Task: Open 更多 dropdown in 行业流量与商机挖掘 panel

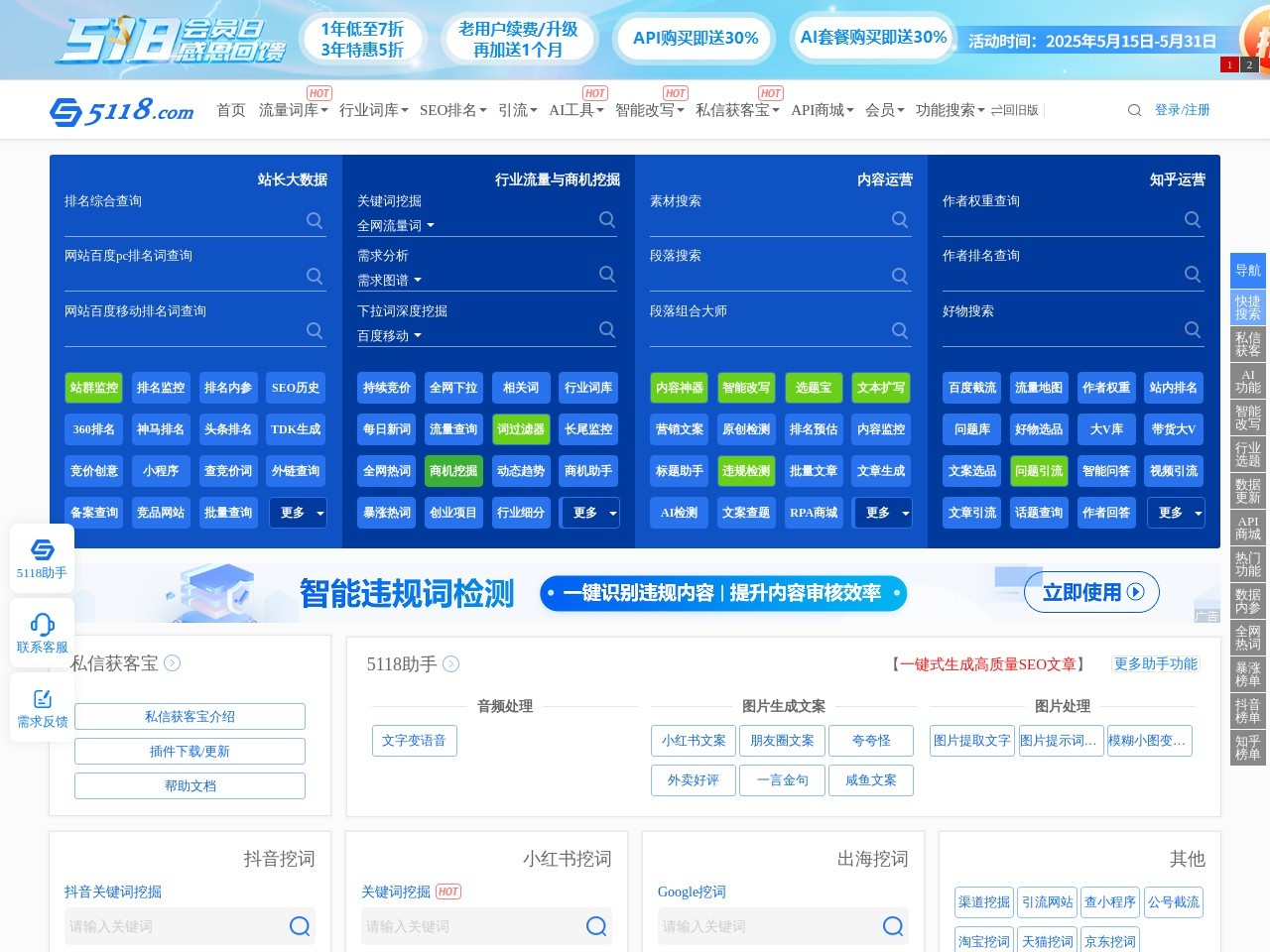Action: click(590, 513)
